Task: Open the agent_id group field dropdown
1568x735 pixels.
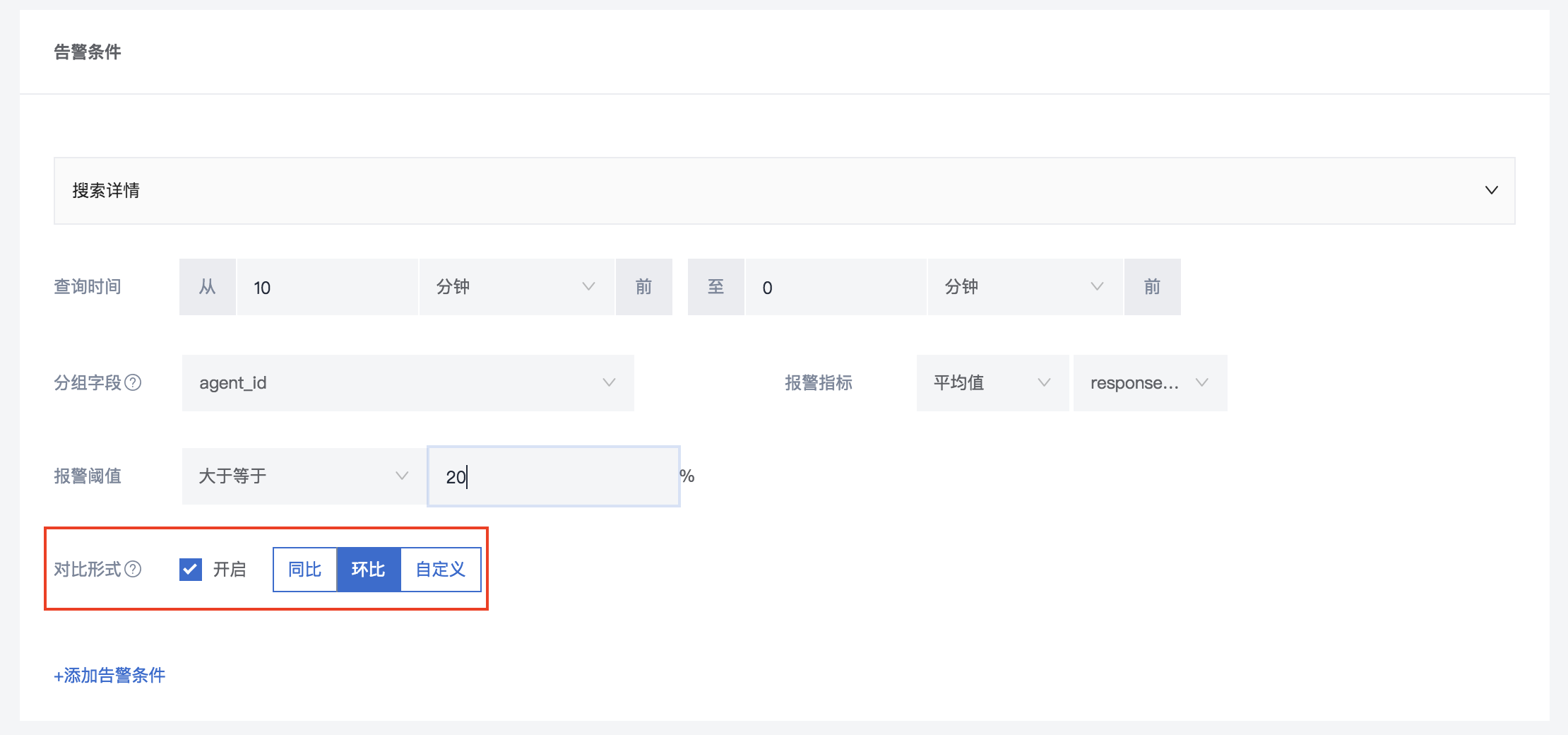Action: [408, 382]
